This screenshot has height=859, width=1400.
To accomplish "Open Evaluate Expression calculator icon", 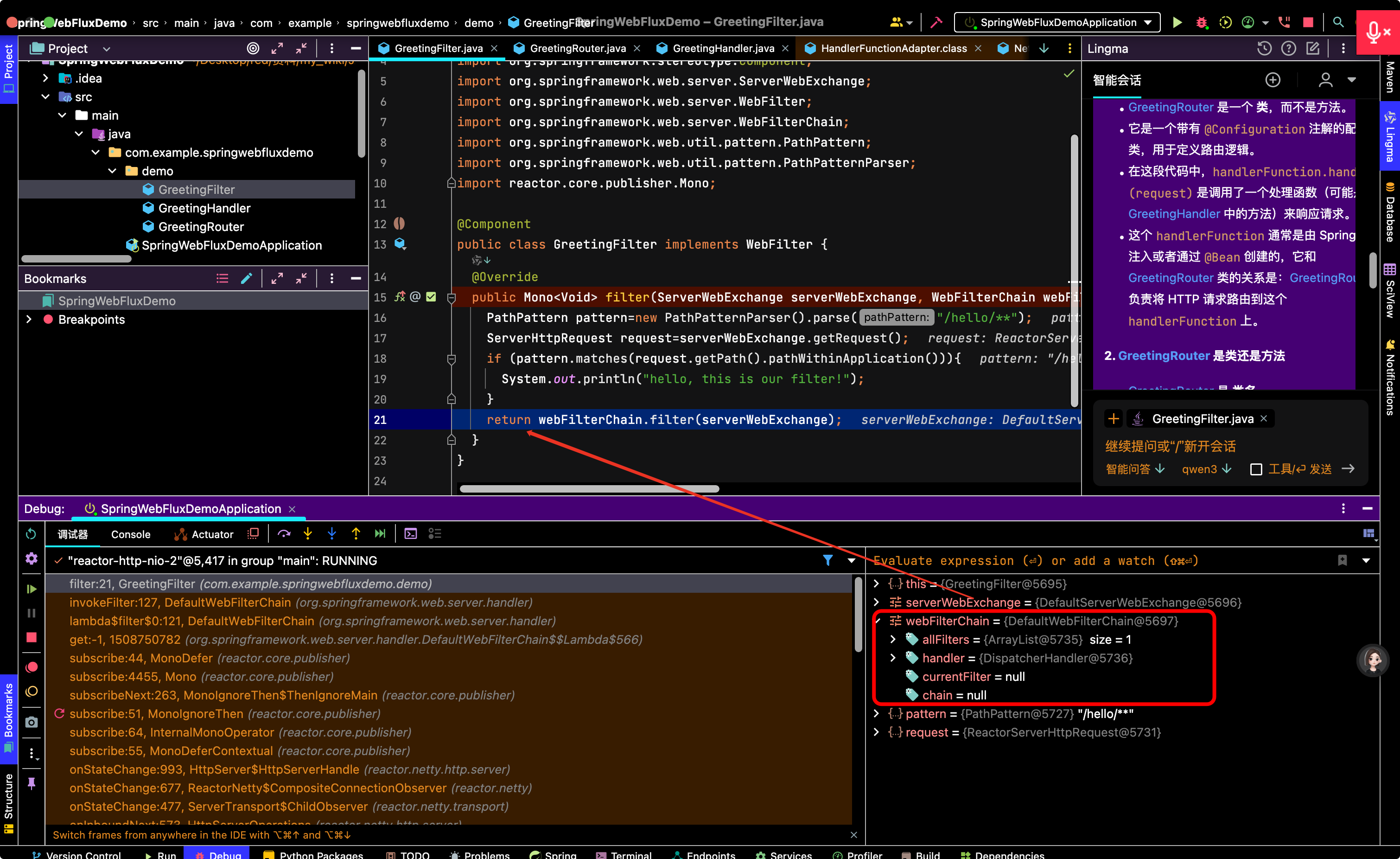I will [x=411, y=533].
